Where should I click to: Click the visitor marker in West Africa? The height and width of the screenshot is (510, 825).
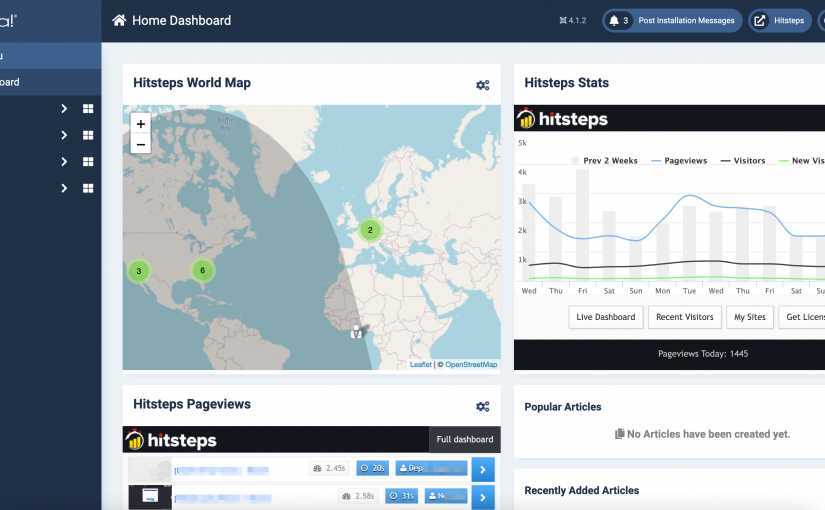click(x=357, y=332)
